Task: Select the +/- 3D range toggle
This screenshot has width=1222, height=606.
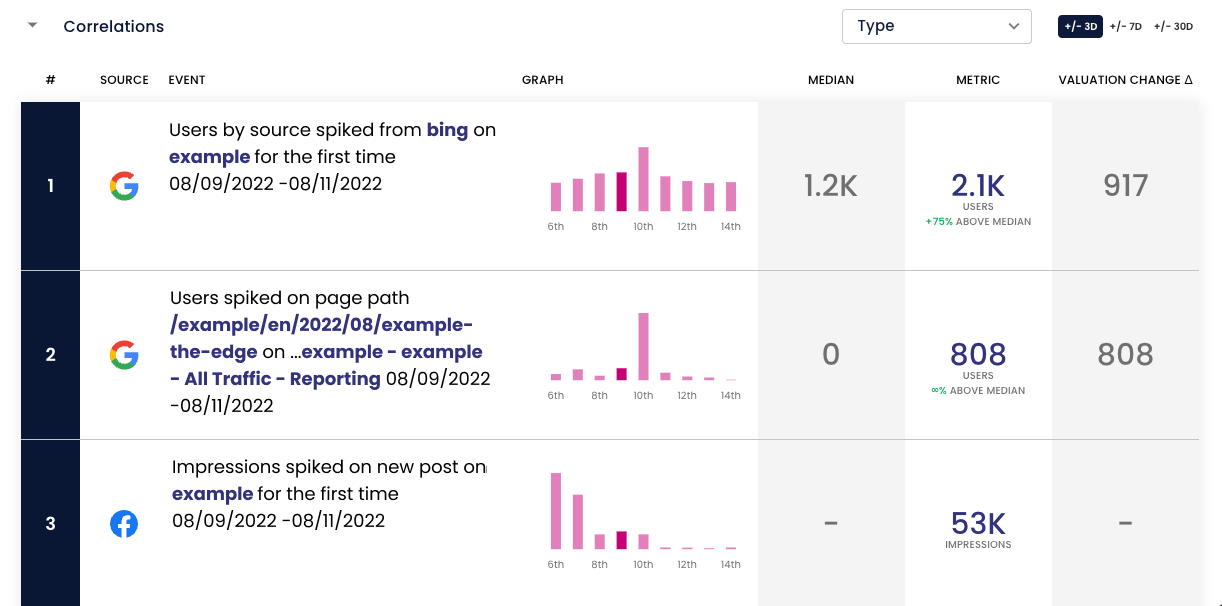Action: coord(1080,26)
